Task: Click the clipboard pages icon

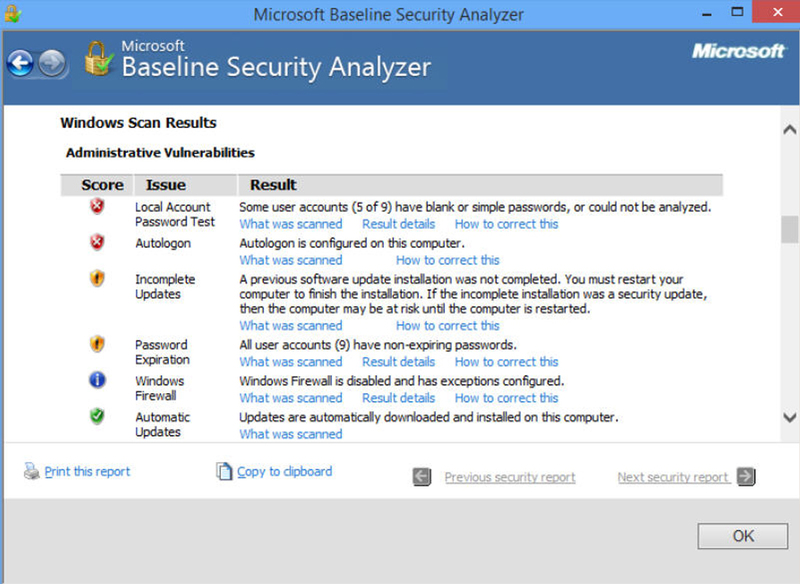Action: click(x=224, y=471)
